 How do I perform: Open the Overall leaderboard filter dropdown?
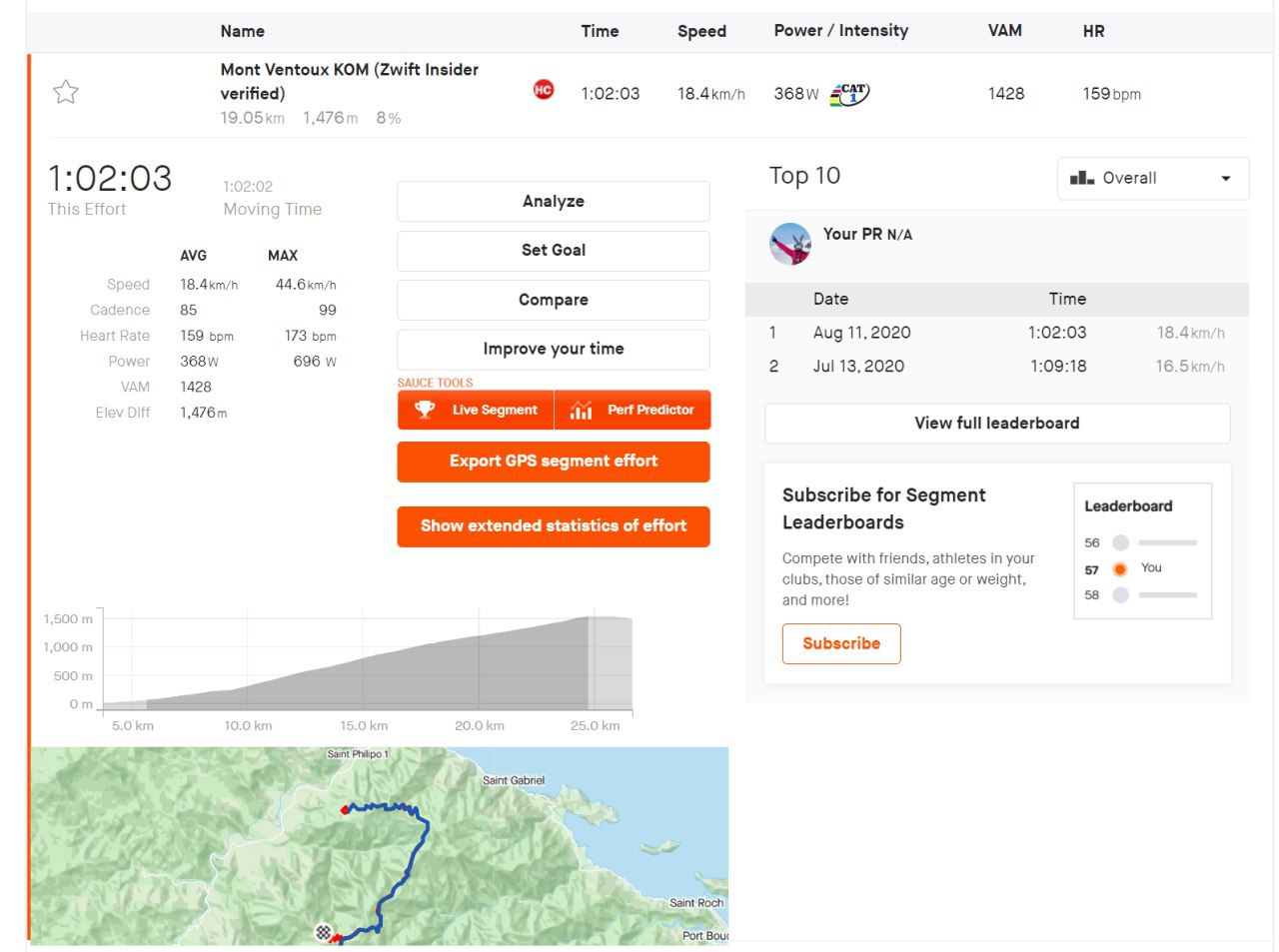tap(1153, 178)
